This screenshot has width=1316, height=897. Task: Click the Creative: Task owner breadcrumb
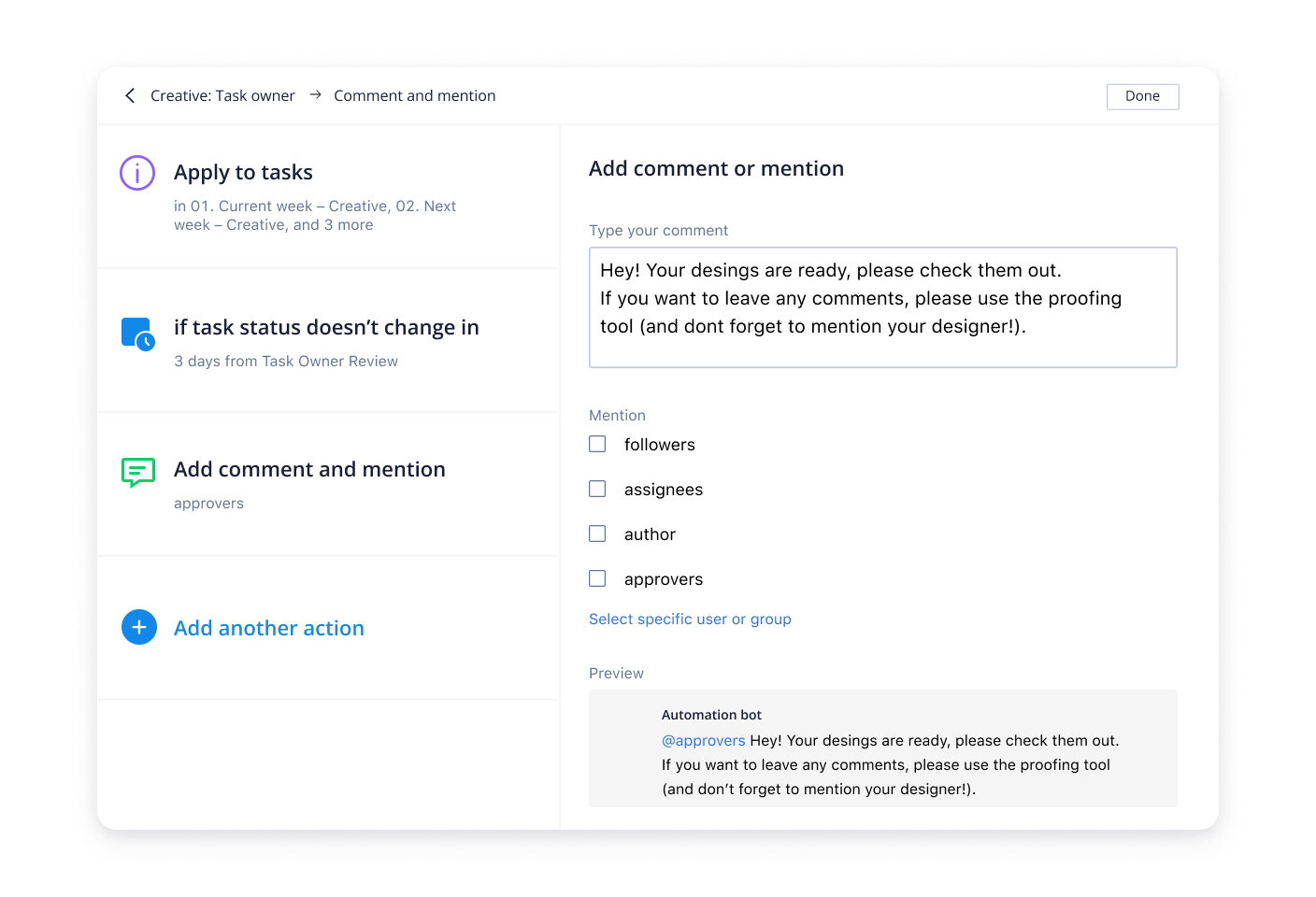pyautogui.click(x=222, y=95)
